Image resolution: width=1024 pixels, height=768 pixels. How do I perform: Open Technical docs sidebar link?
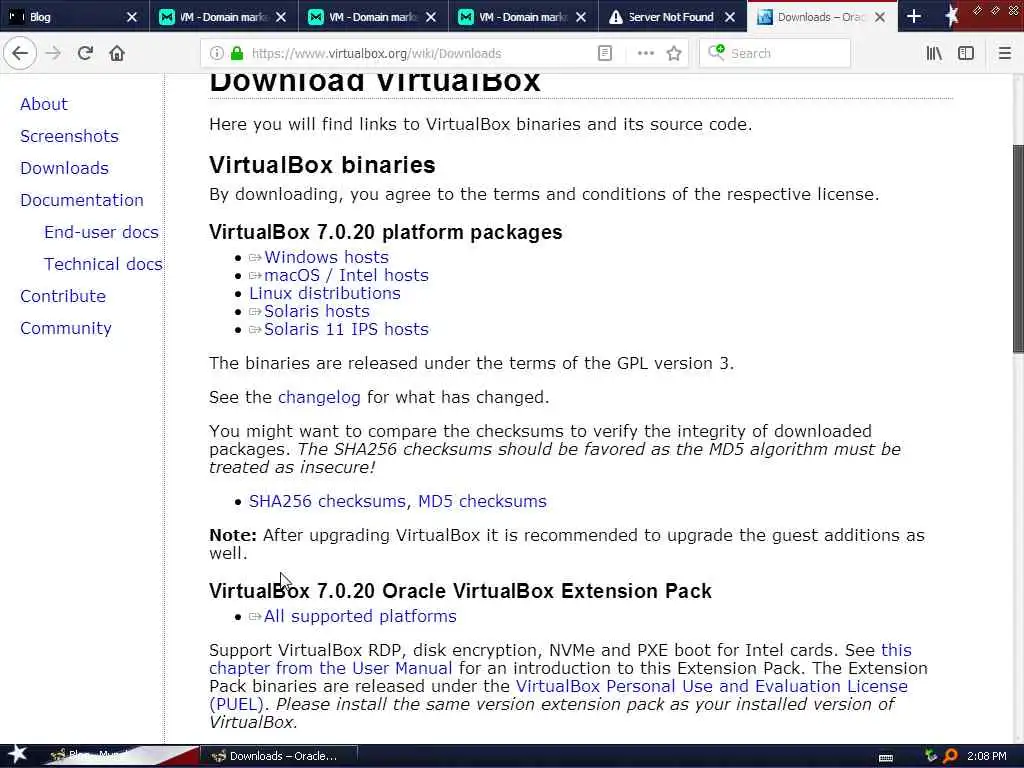tap(103, 264)
